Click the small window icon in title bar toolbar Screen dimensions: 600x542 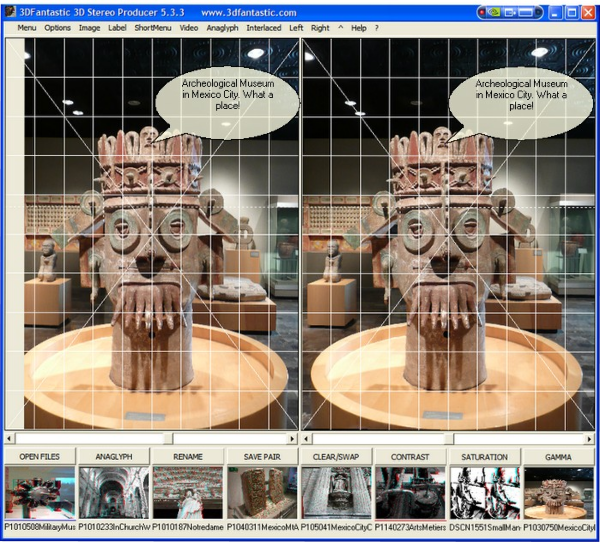[509, 13]
